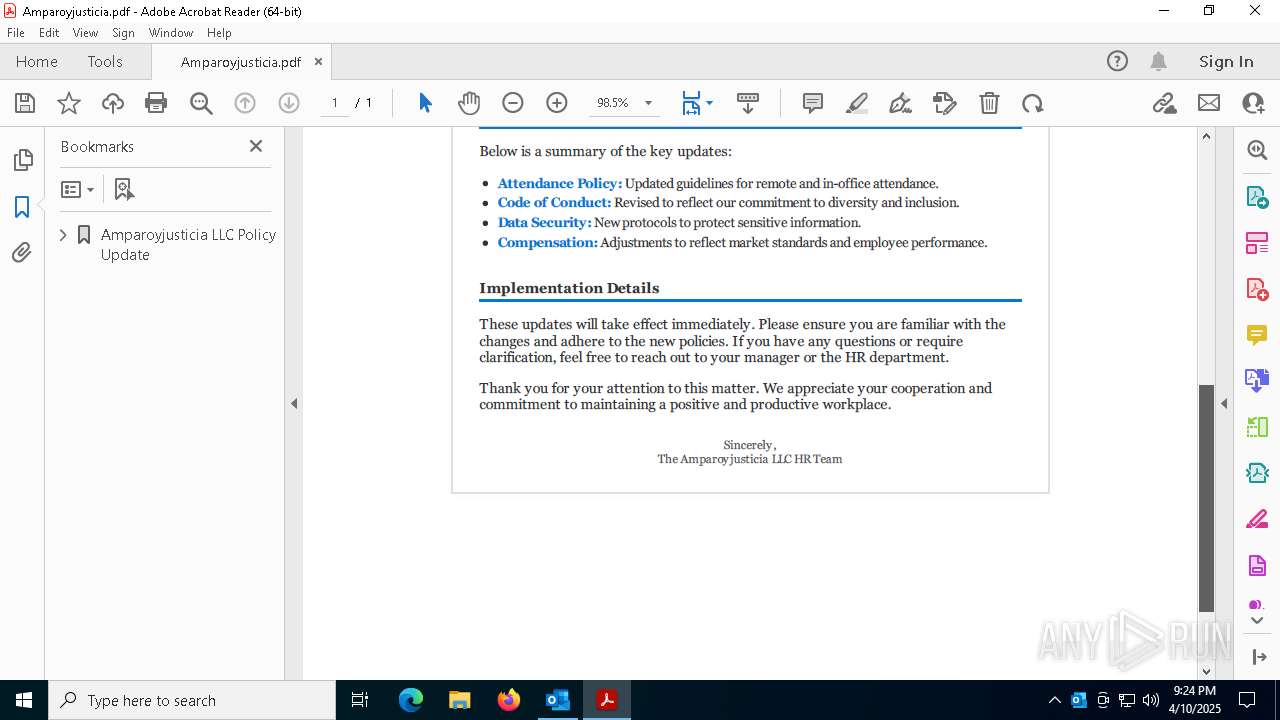This screenshot has width=1280, height=720.
Task: Open the Windows Start menu
Action: [x=23, y=700]
